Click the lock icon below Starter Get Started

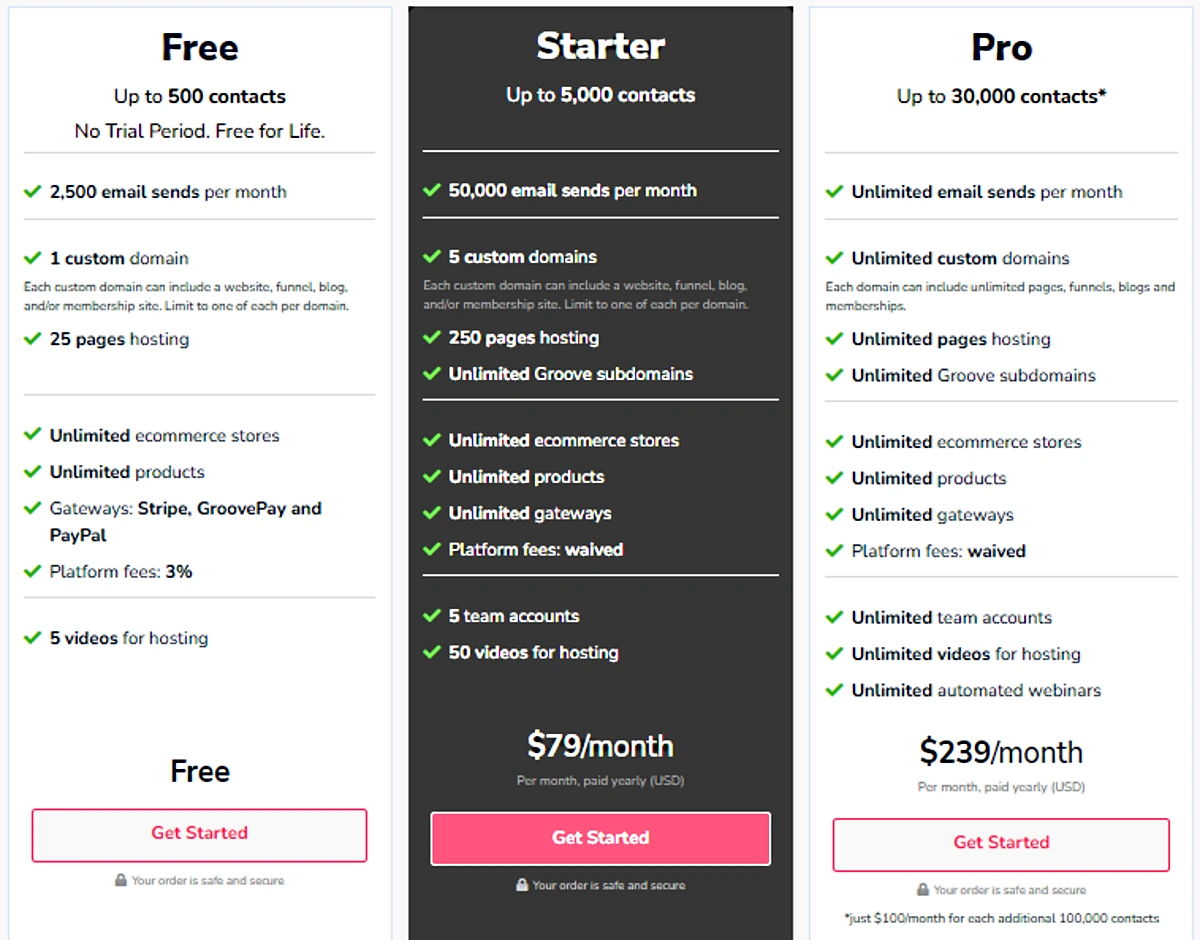click(x=521, y=885)
